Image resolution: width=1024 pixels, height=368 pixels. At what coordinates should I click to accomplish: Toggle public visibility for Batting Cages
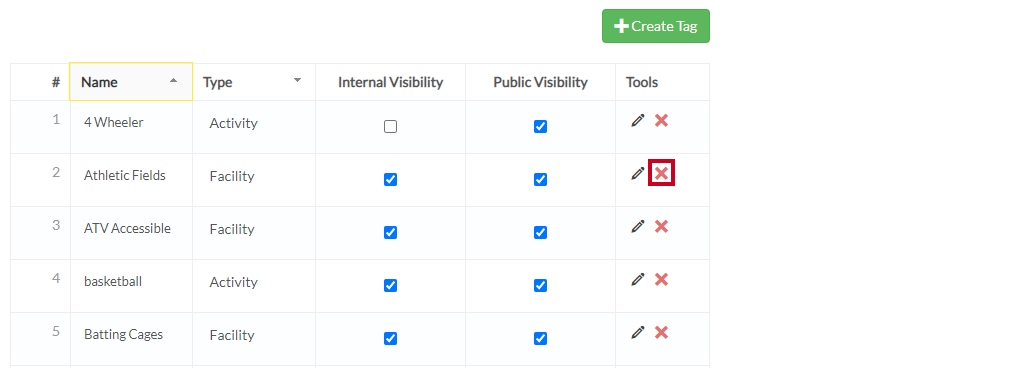click(540, 338)
